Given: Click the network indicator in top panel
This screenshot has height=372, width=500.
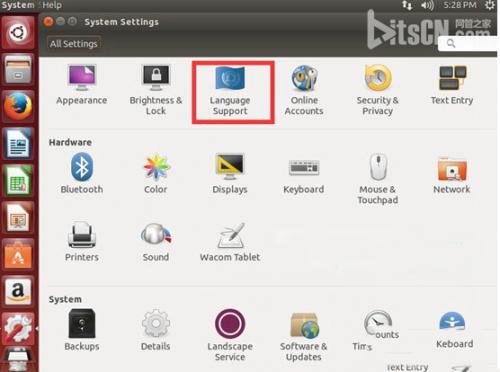Looking at the screenshot, I should pos(407,5).
